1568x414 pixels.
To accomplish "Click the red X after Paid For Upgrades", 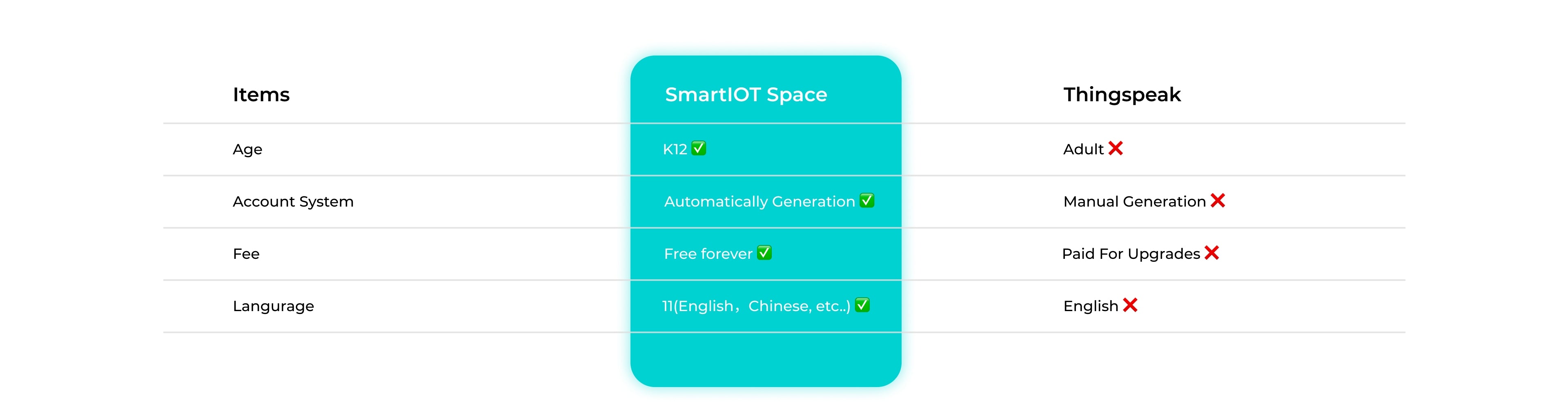I will click(1211, 253).
